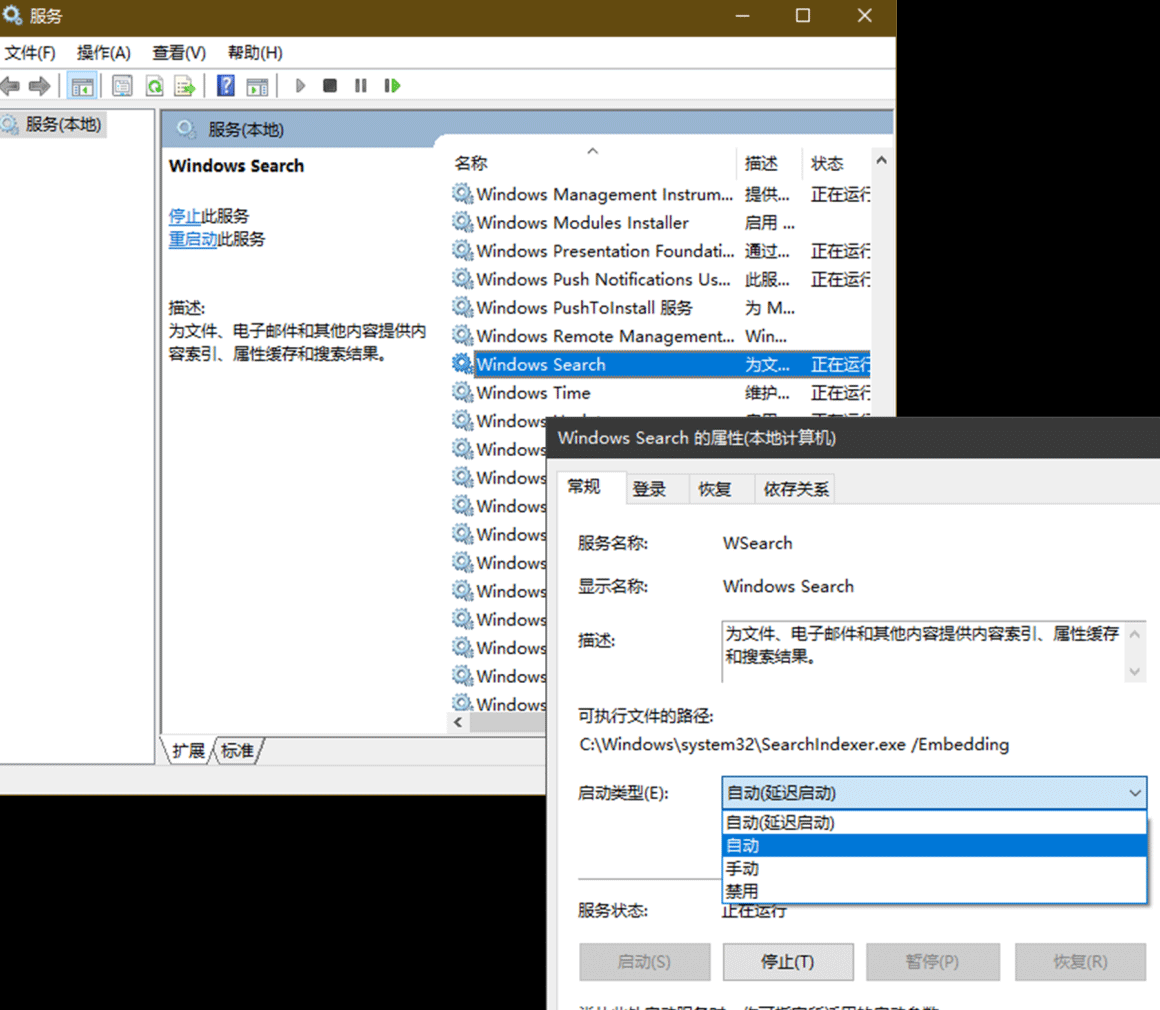
Task: Toggle the show/hide action pane toolbar icon
Action: [257, 86]
